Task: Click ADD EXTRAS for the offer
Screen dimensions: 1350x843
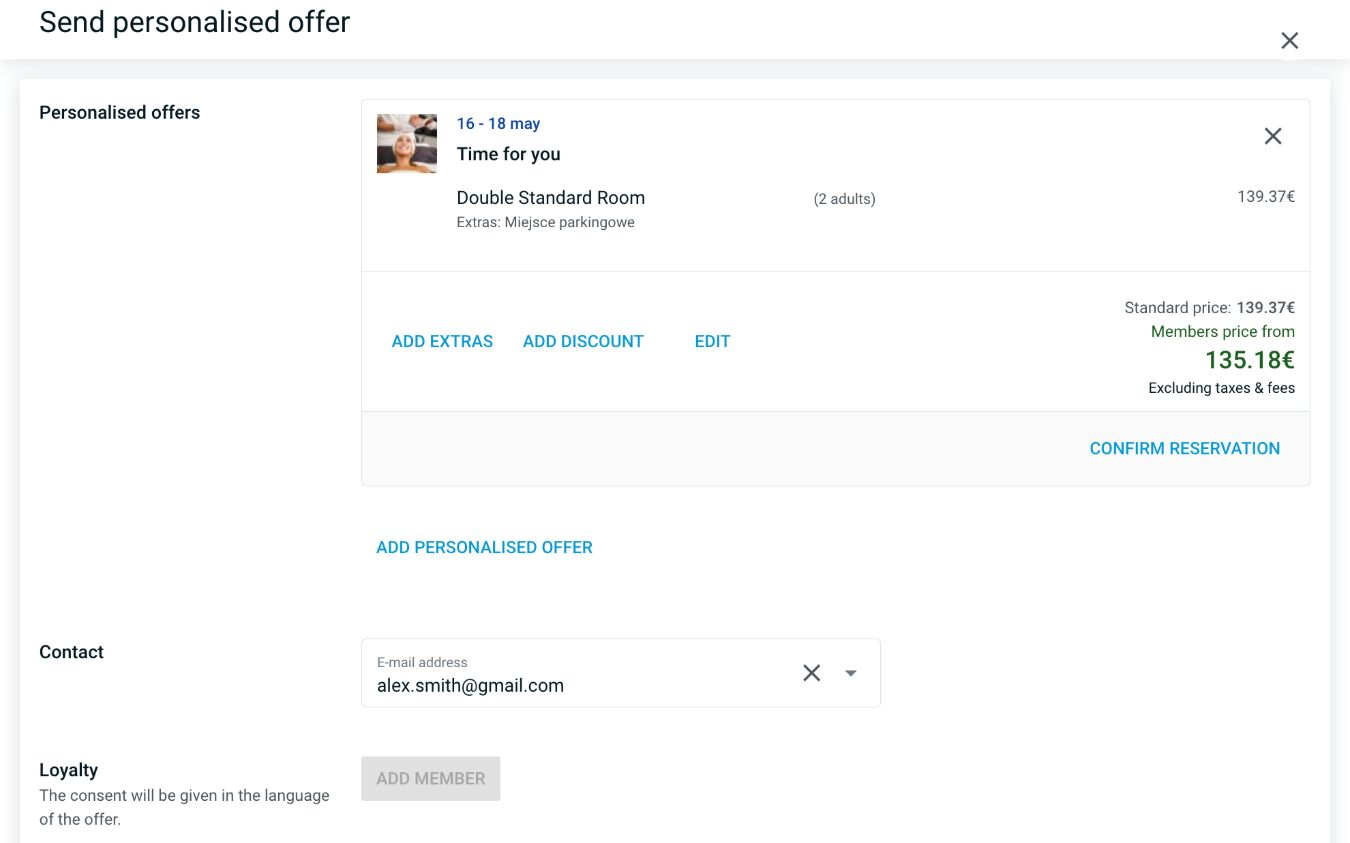Action: (x=442, y=341)
